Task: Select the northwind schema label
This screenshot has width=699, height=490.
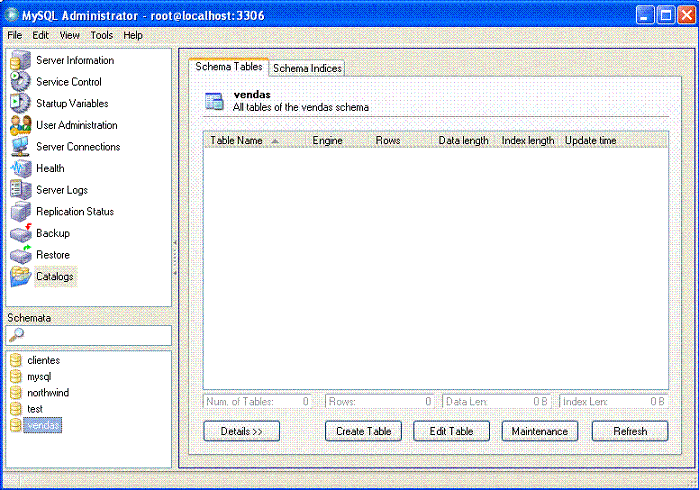Action: 48,392
